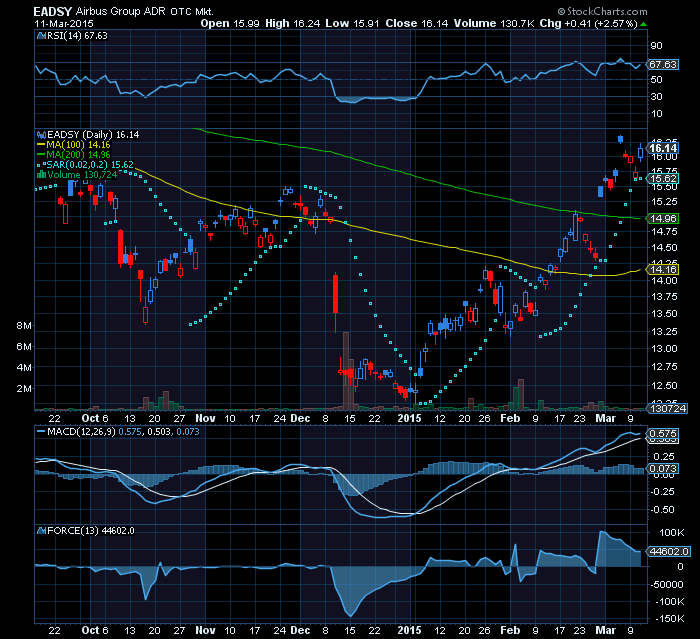700x639 pixels.
Task: Click the 0.575 MACD axis tag
Action: 662,434
